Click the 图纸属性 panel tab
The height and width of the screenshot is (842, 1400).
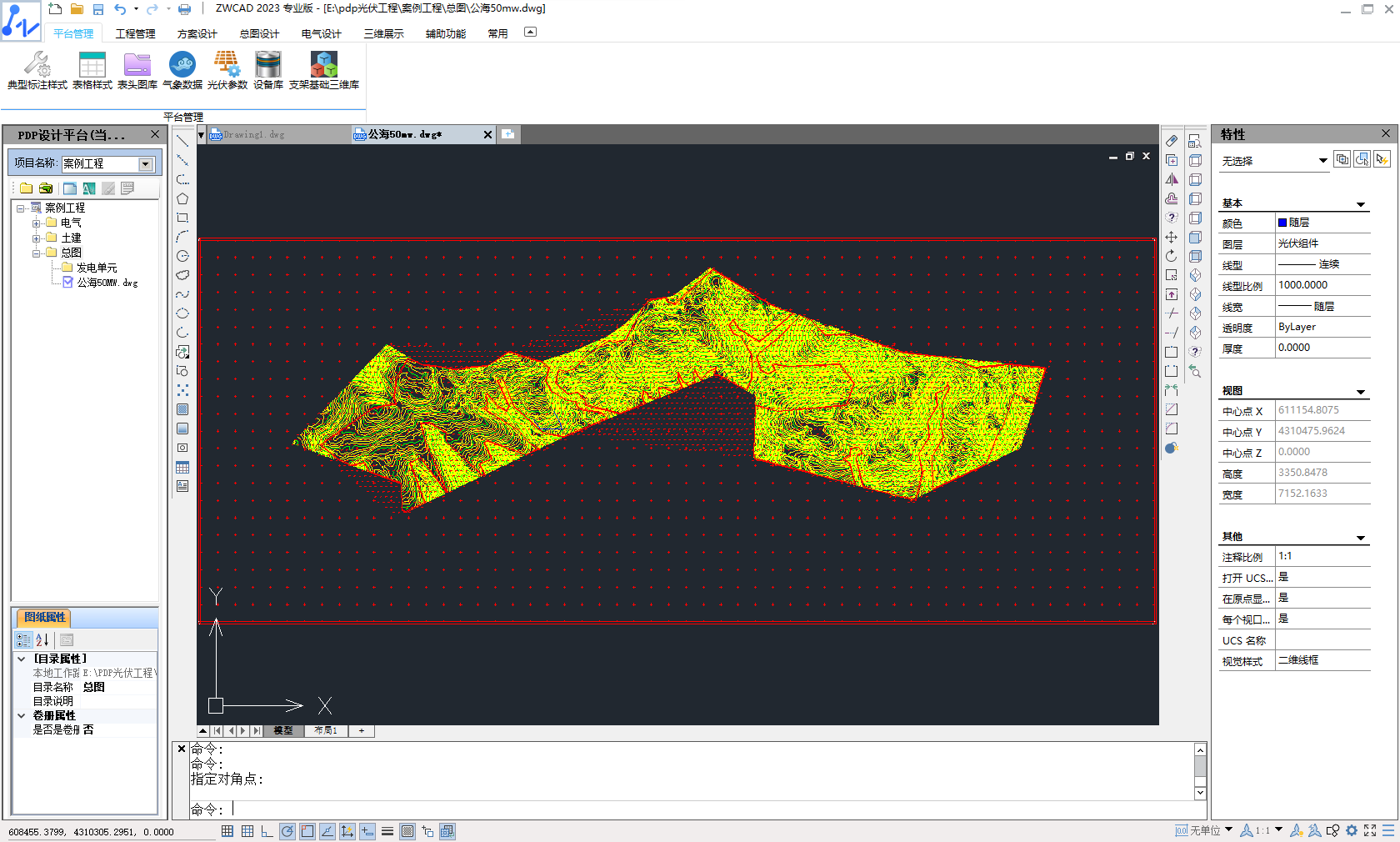point(44,618)
